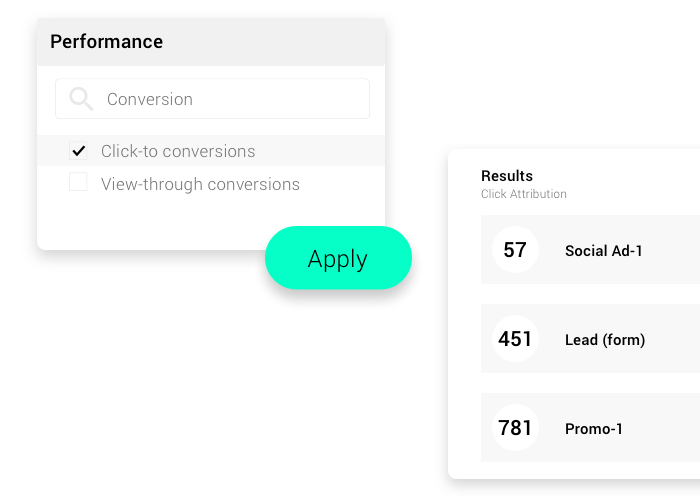Screen dimensions: 700x500
Task: Uncheck the Click-to conversions checkbox
Action: [x=78, y=150]
